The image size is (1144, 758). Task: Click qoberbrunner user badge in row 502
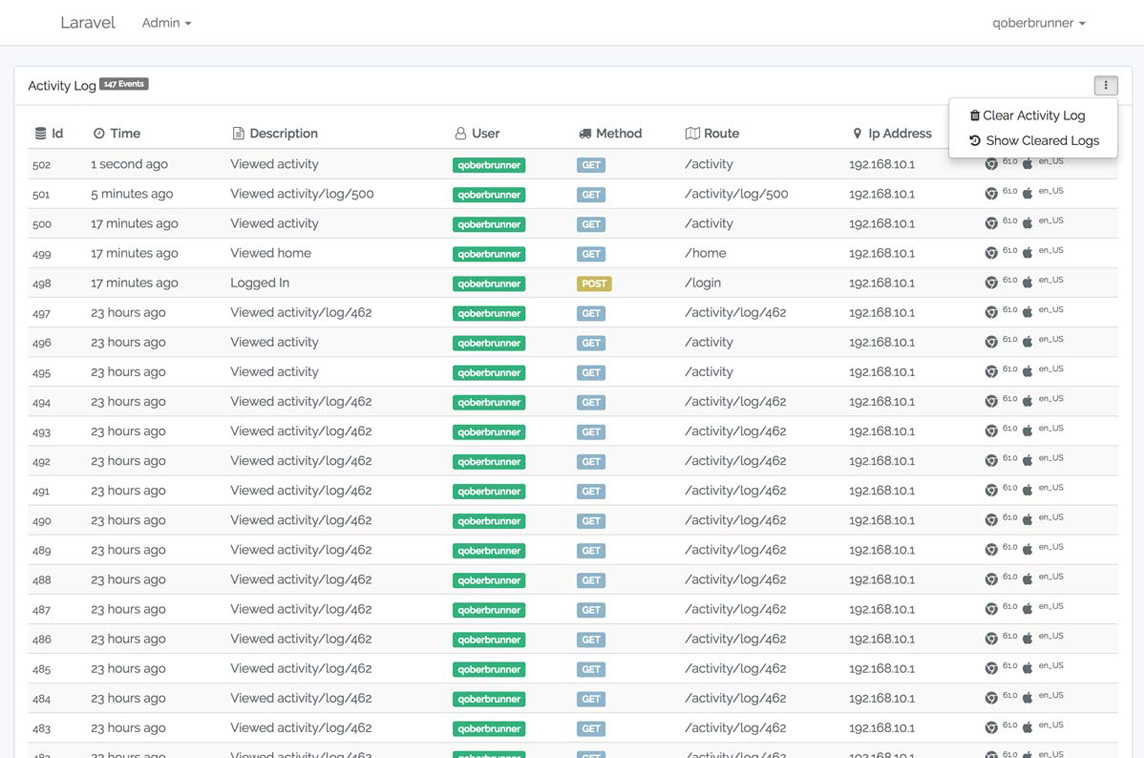pyautogui.click(x=489, y=165)
